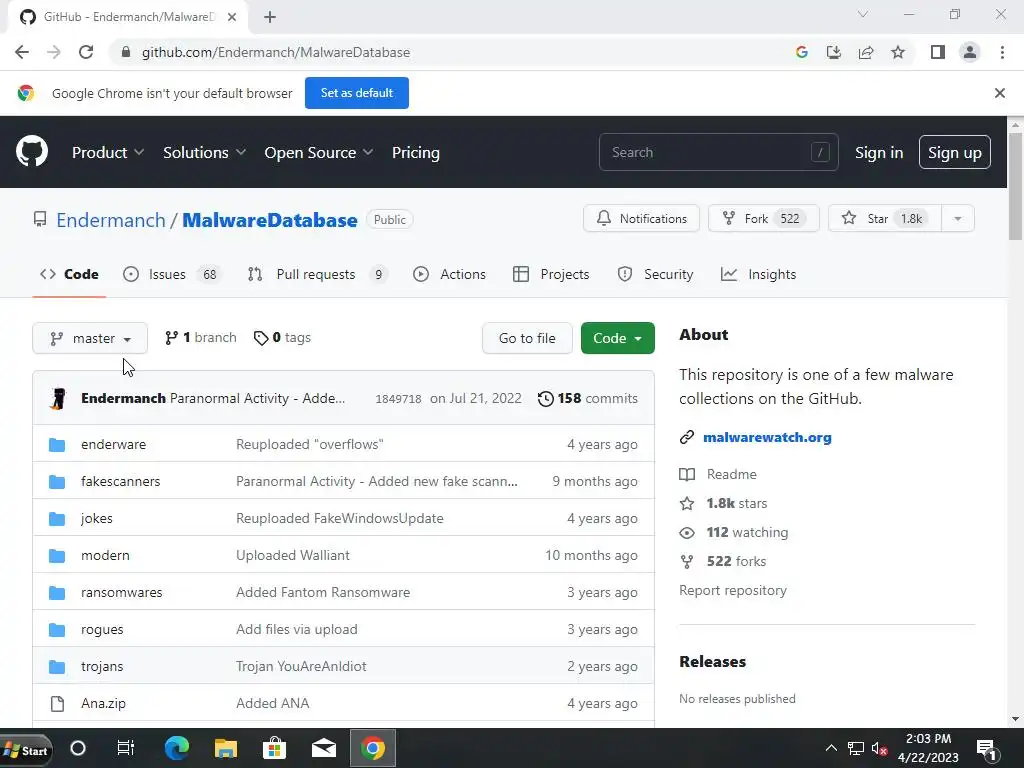Switch to the Issues tab
Screen dimensions: 1024x768
click(x=172, y=274)
